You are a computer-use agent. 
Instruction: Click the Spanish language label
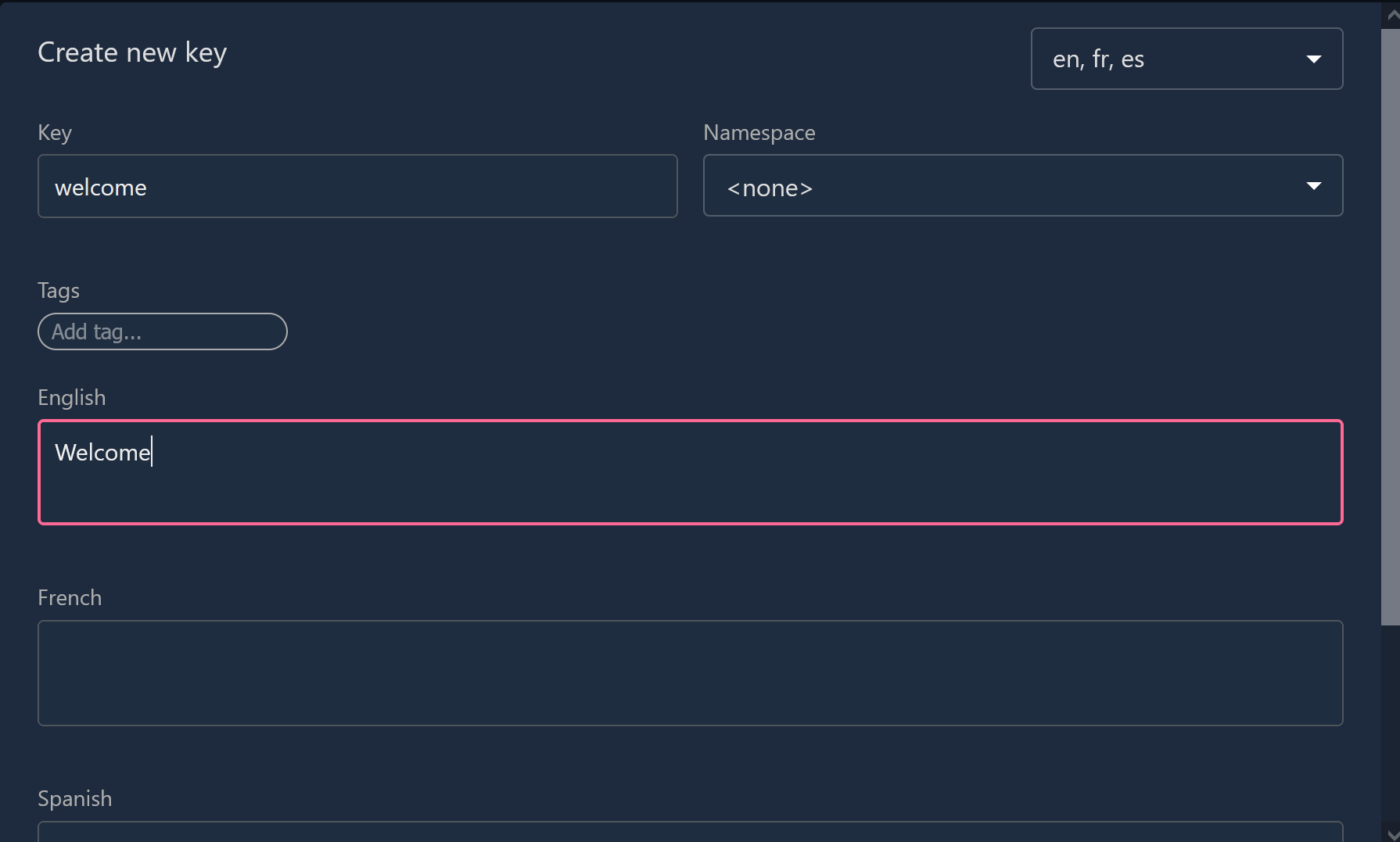click(x=74, y=798)
